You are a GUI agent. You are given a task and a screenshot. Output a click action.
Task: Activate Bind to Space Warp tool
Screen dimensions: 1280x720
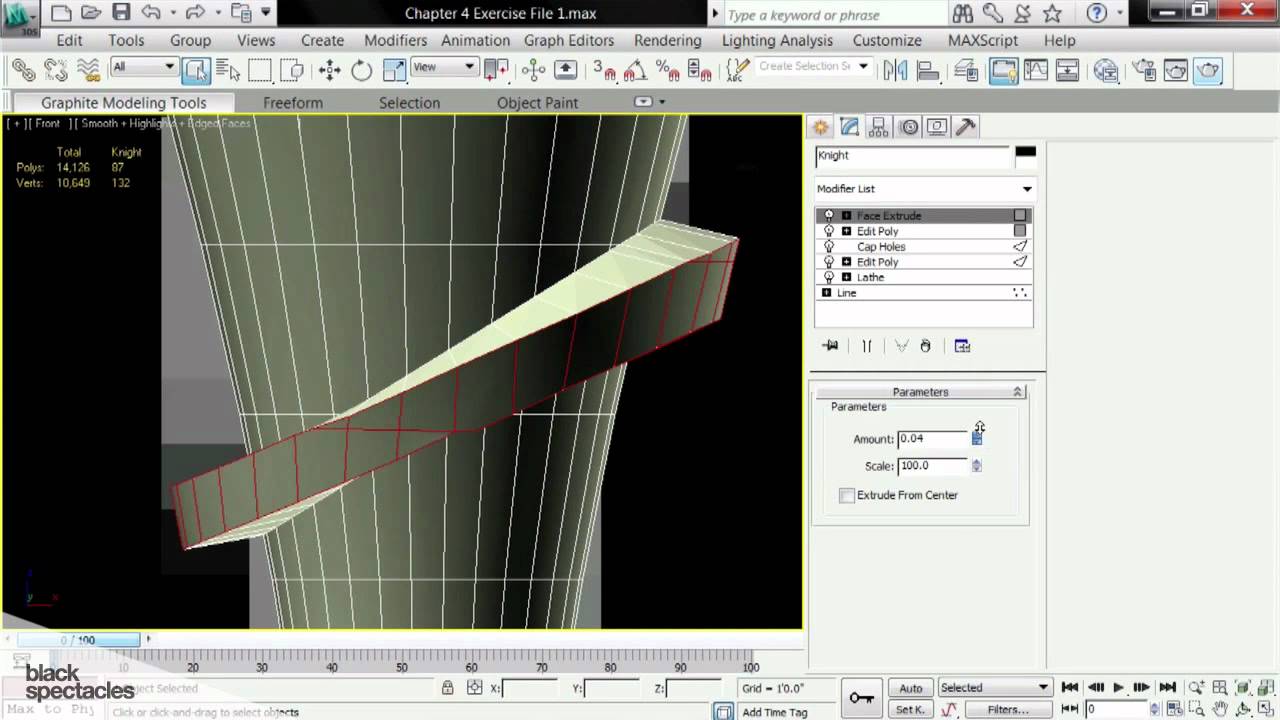pos(88,70)
